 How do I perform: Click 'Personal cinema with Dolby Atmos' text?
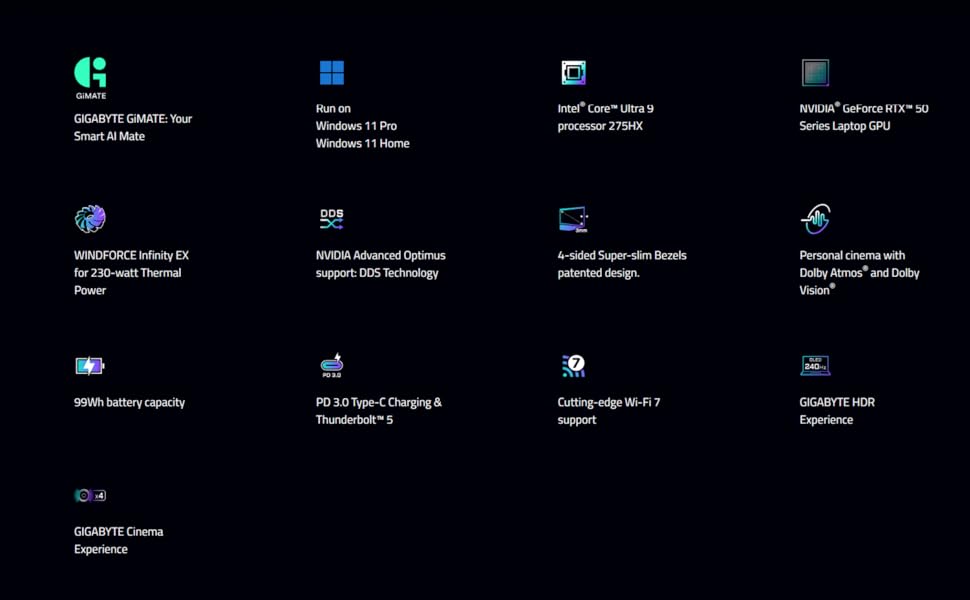(x=859, y=273)
